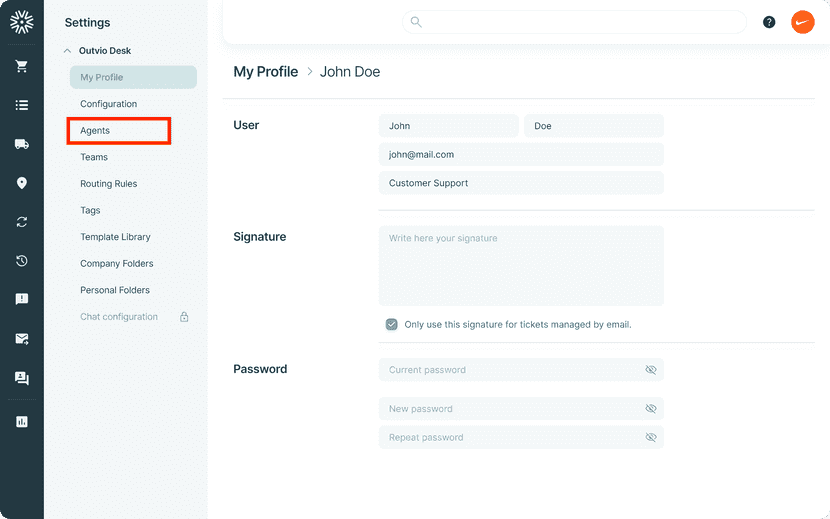This screenshot has height=519, width=830.
Task: Open the delivery truck shipments icon
Action: click(x=22, y=144)
